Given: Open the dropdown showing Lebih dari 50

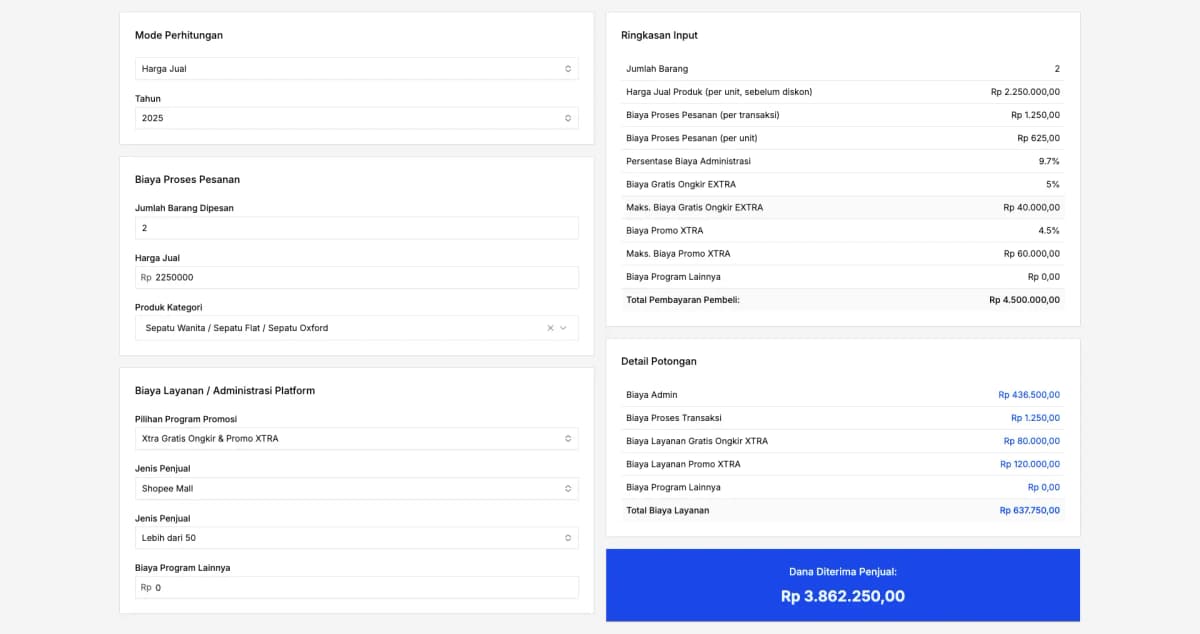Looking at the screenshot, I should coord(356,537).
